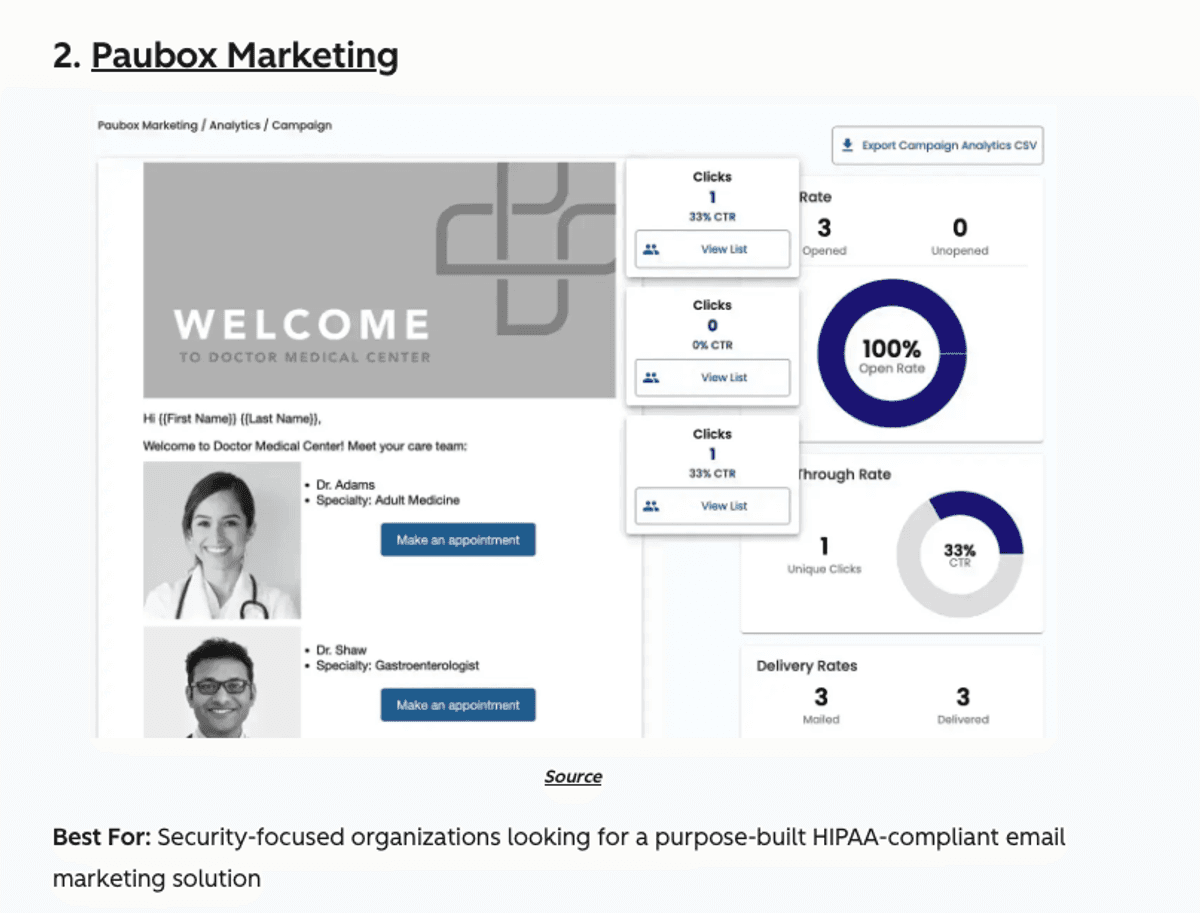Click people icon in bottom Clicks card

651,506
